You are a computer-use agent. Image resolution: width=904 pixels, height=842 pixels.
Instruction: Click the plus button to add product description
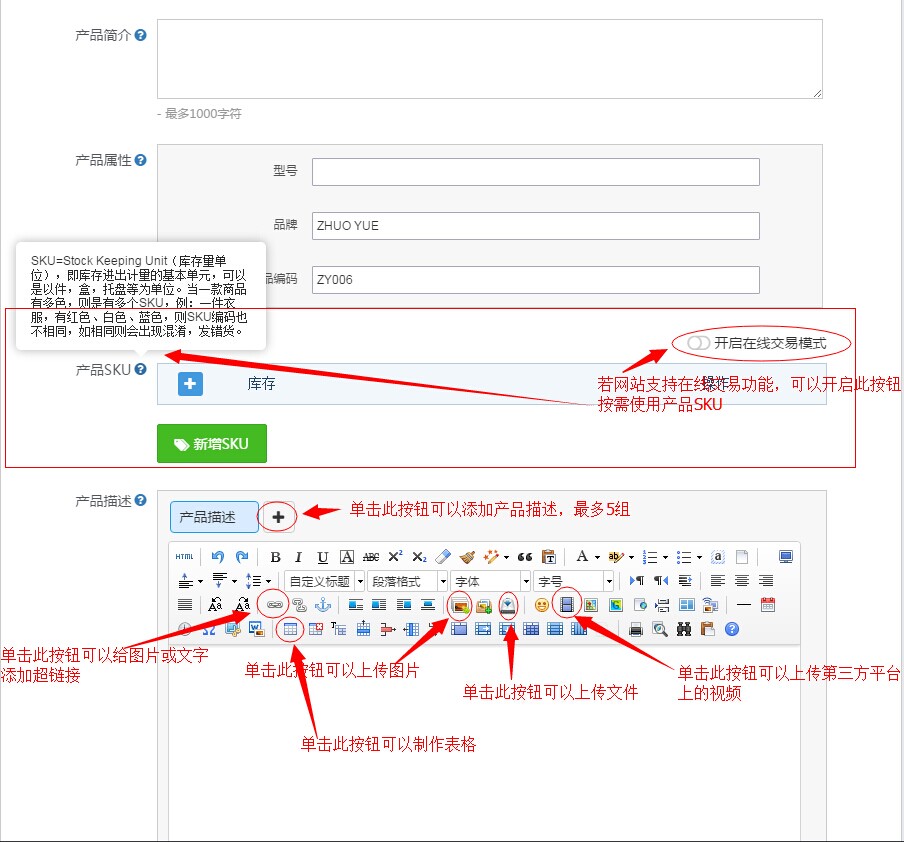tap(277, 517)
